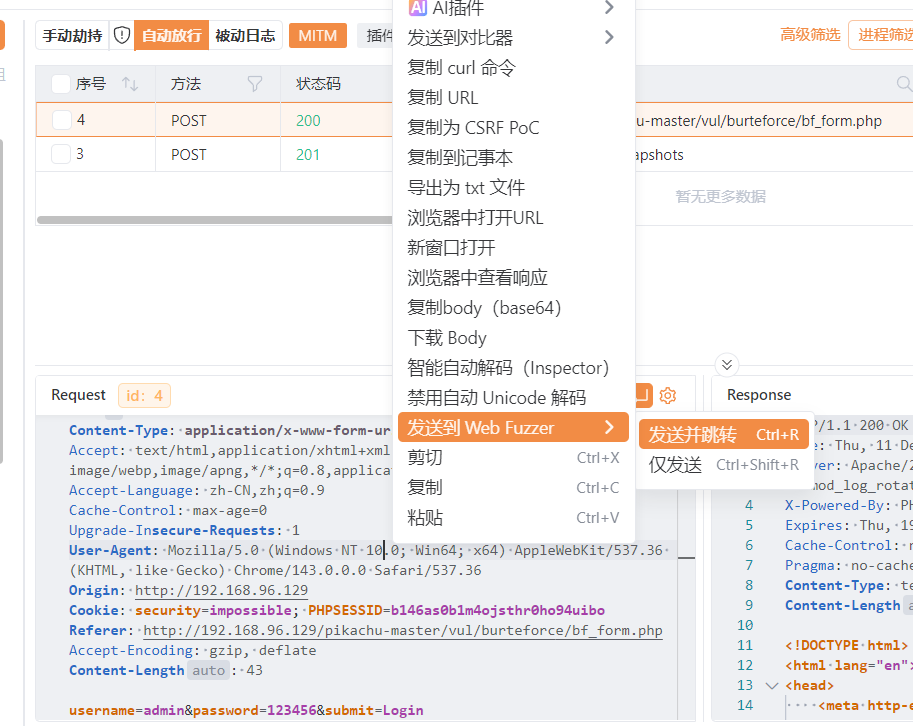Image resolution: width=913 pixels, height=726 pixels.
Task: Click the horizontal scrollbar under the table
Action: click(214, 219)
